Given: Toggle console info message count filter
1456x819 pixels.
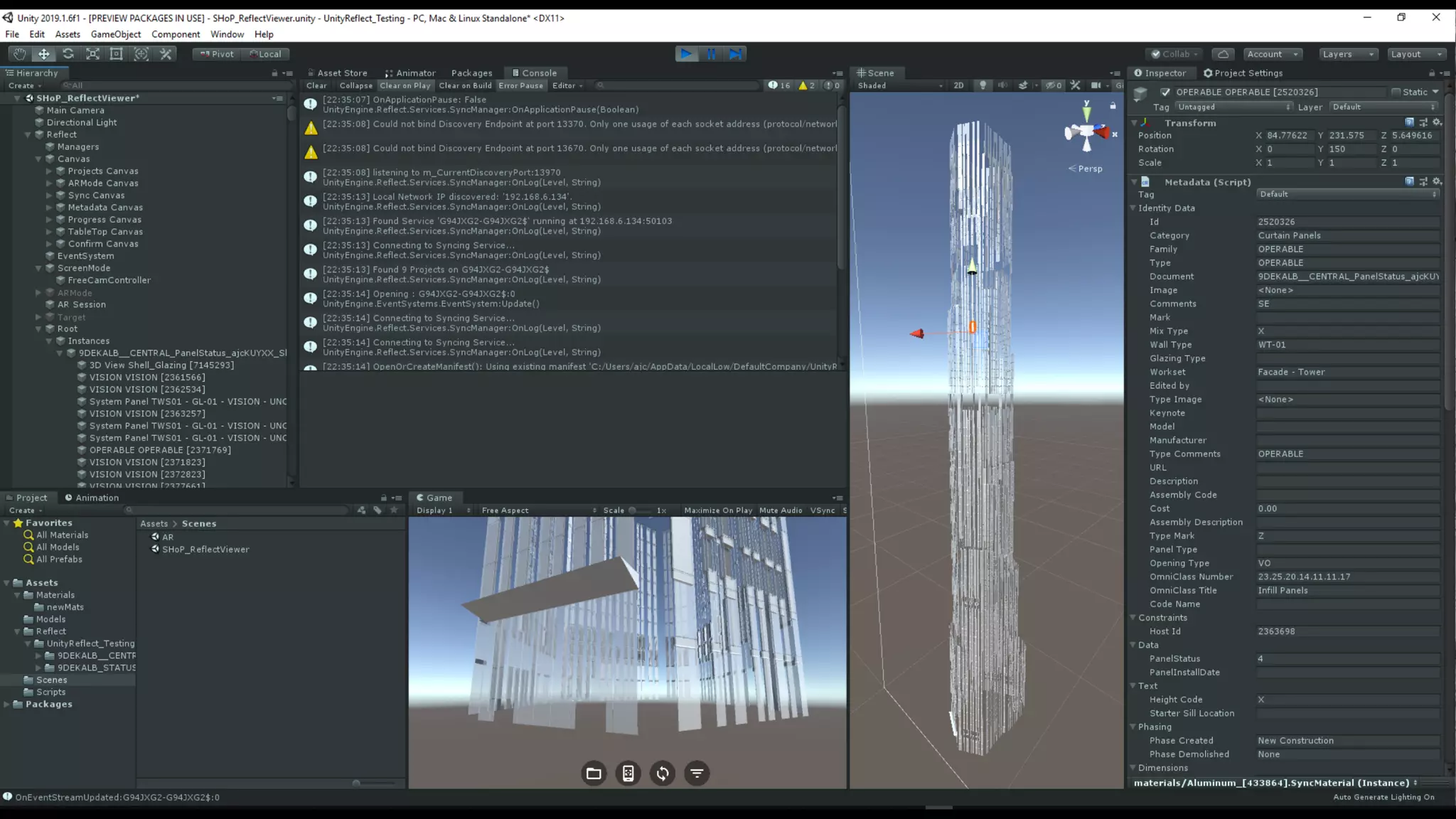Looking at the screenshot, I should 779,85.
